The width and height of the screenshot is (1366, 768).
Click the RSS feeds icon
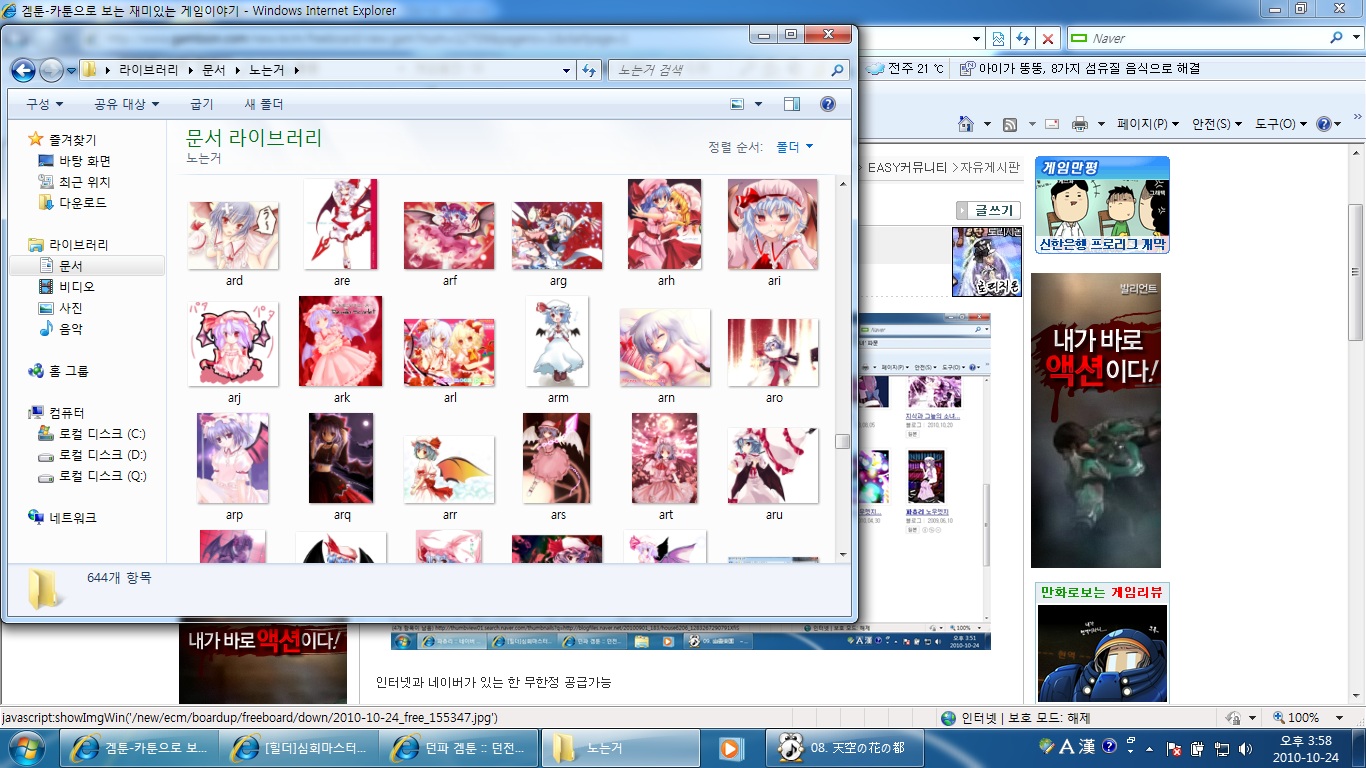(1010, 124)
